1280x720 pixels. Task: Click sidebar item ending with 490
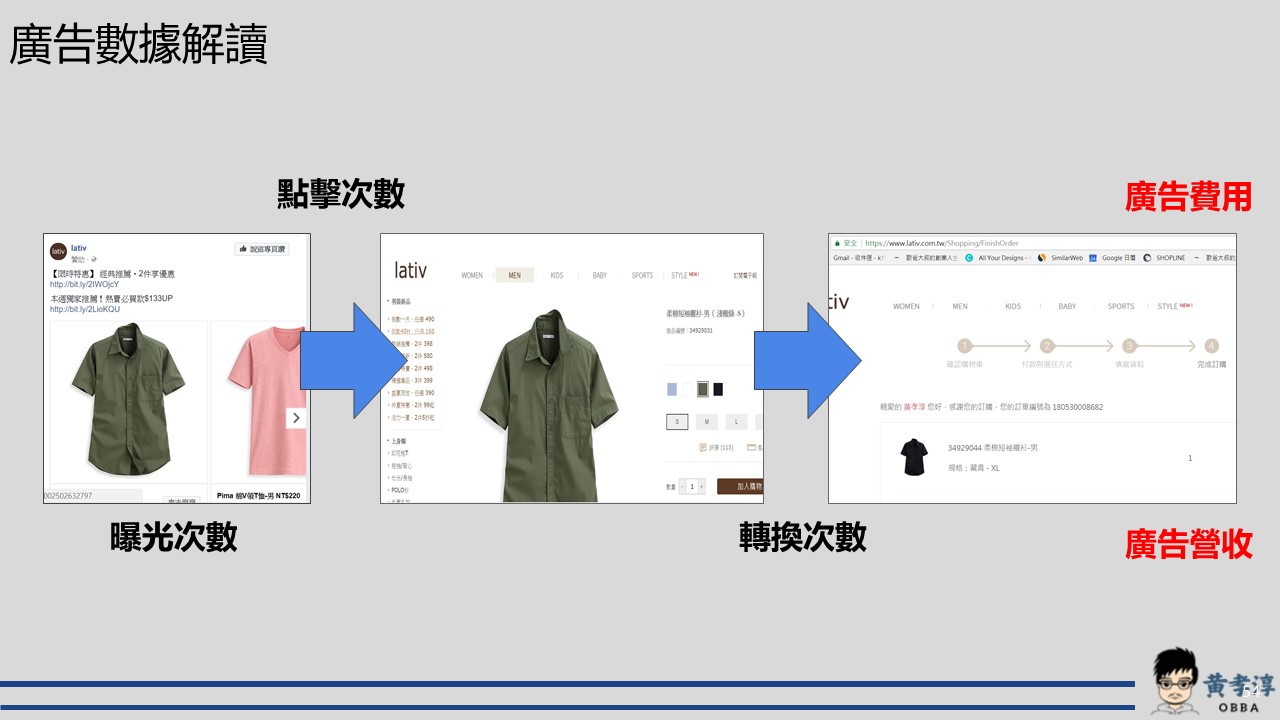click(411, 318)
